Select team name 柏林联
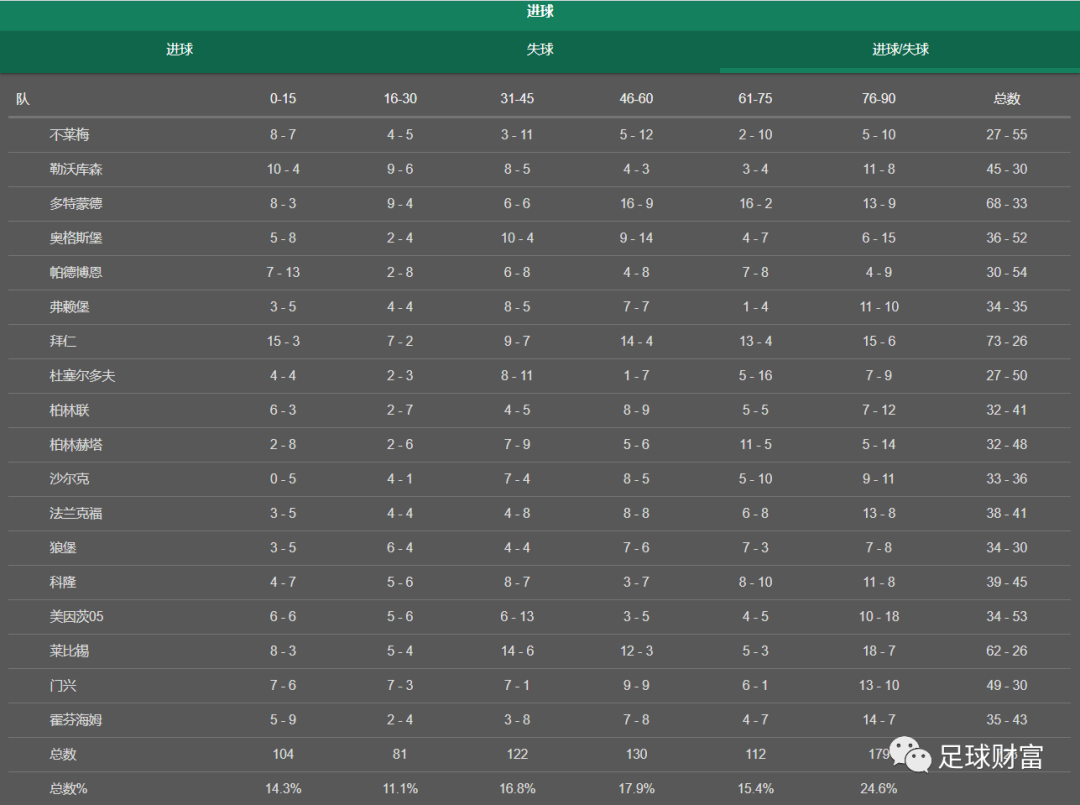Image resolution: width=1080 pixels, height=805 pixels. point(70,410)
